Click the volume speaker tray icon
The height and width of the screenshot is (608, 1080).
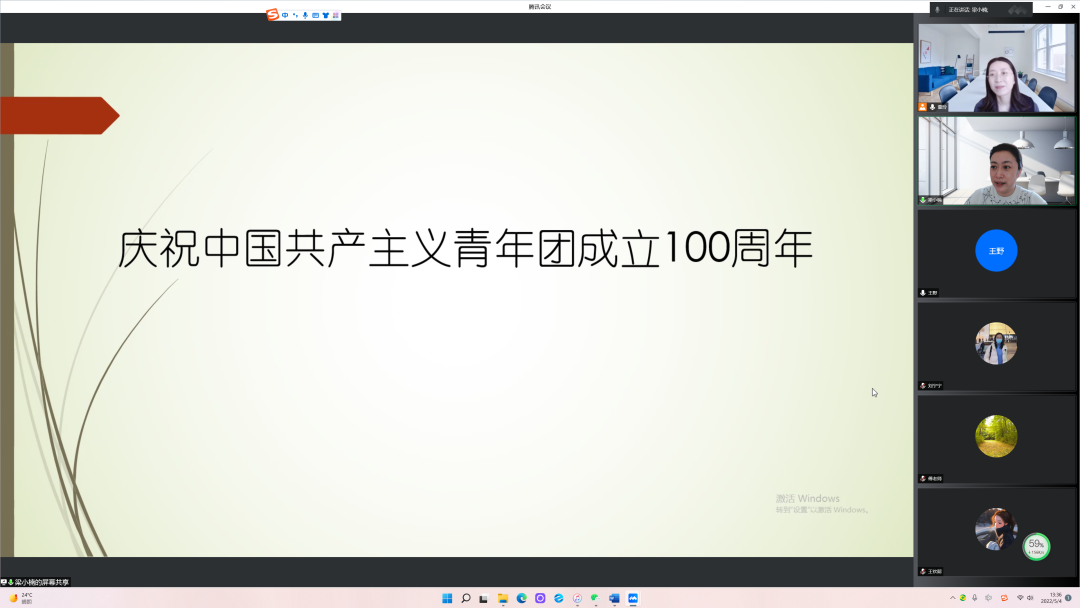(1031, 598)
